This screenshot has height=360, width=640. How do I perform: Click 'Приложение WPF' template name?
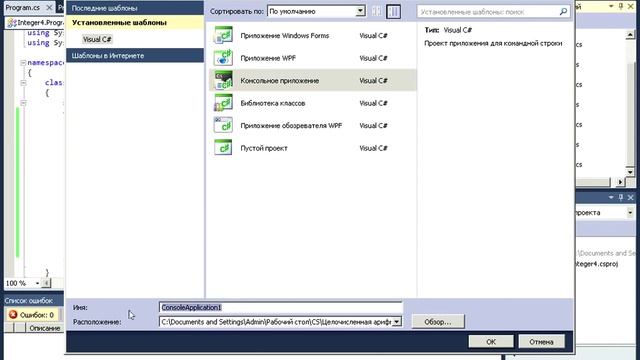[268, 58]
